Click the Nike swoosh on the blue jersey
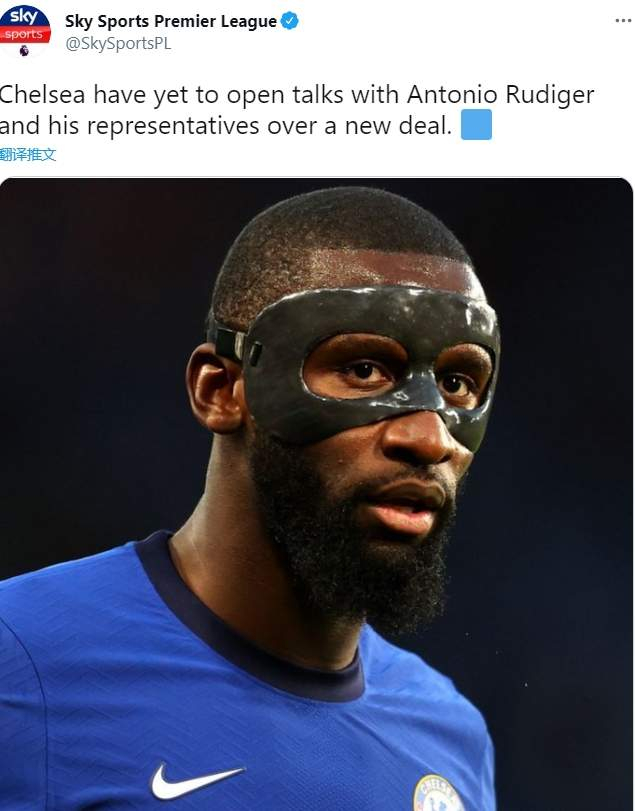Screen dimensions: 635x811 196,781
